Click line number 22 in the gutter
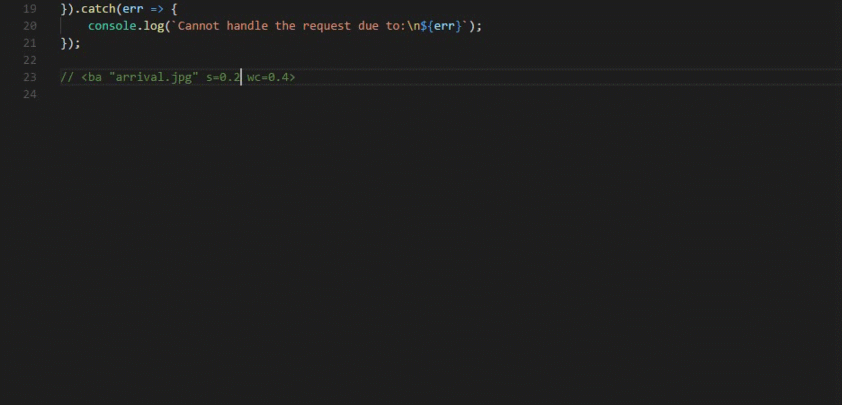Screen dimensions: 842x405 (30, 60)
